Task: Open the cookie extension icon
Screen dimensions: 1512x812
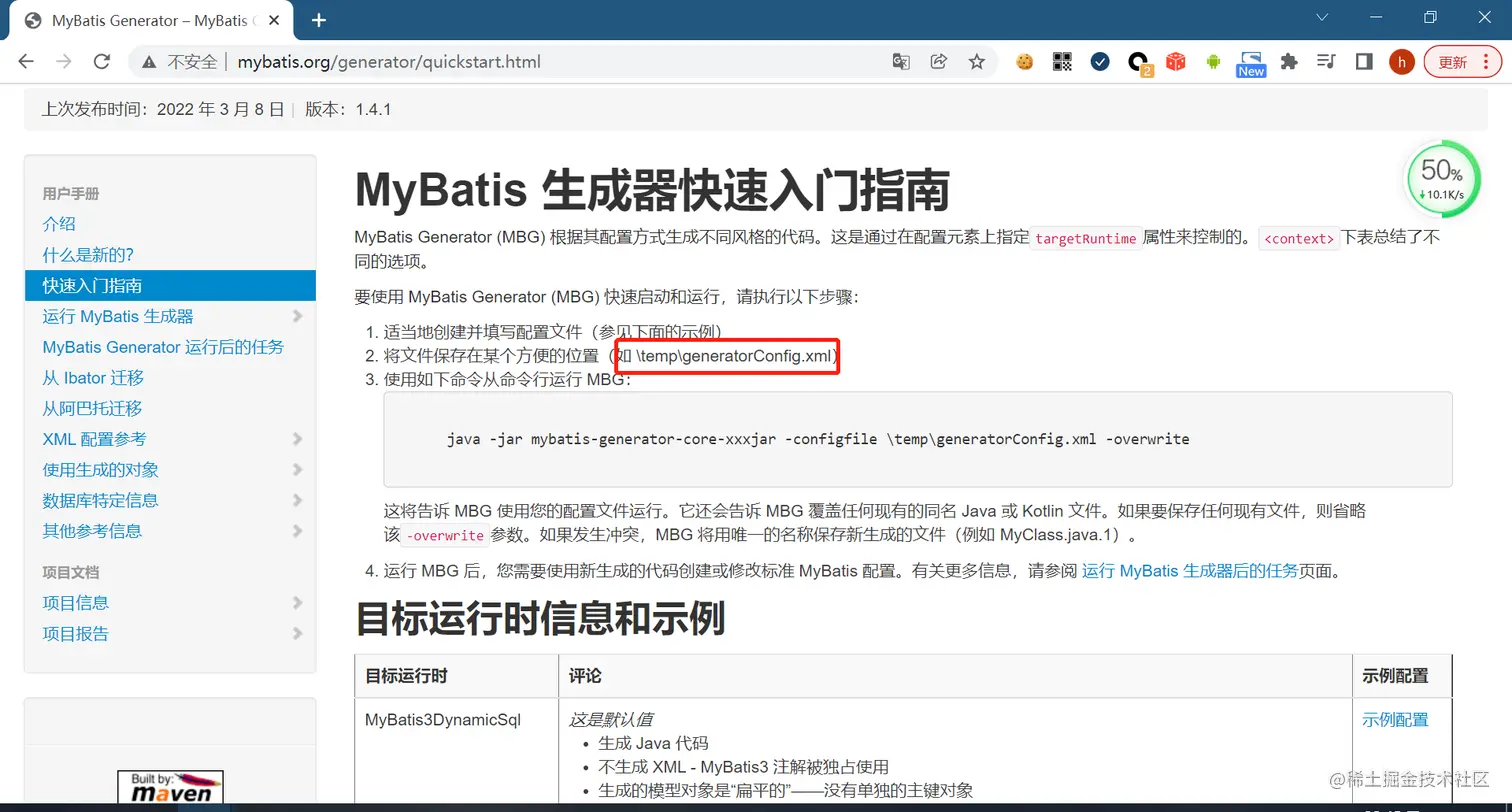Action: tap(1024, 61)
